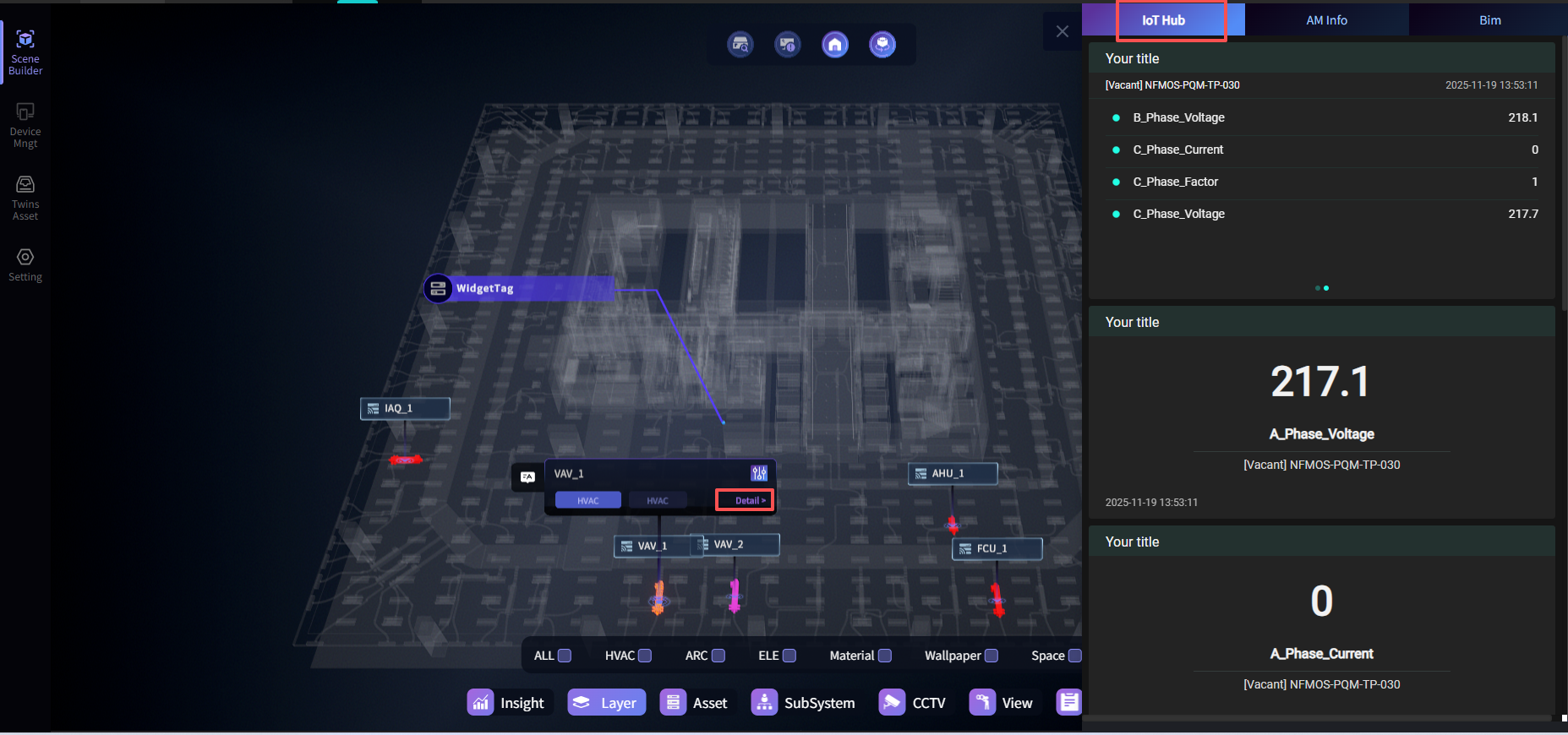Viewport: 1568px width, 735px height.
Task: Switch to the AM Info tab
Action: 1326,20
